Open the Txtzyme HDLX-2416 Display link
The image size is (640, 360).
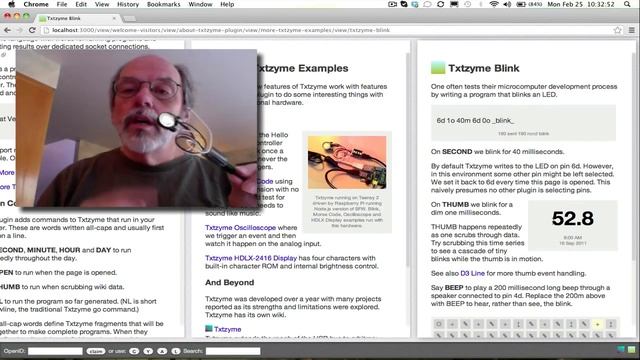[x=251, y=258]
